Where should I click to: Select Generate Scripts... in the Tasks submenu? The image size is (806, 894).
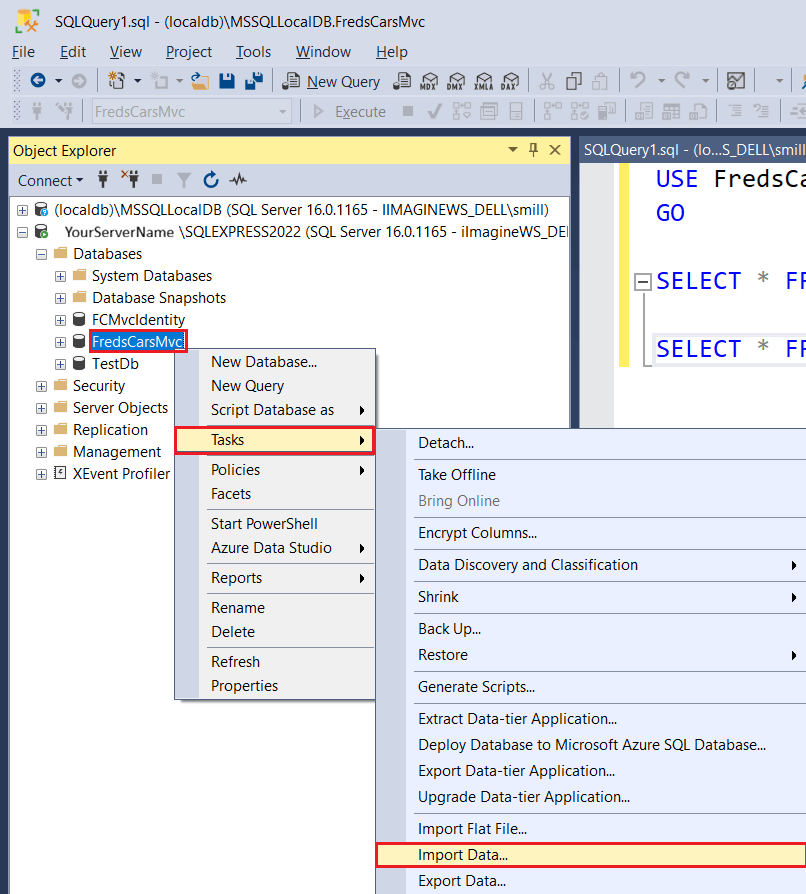coord(591,687)
